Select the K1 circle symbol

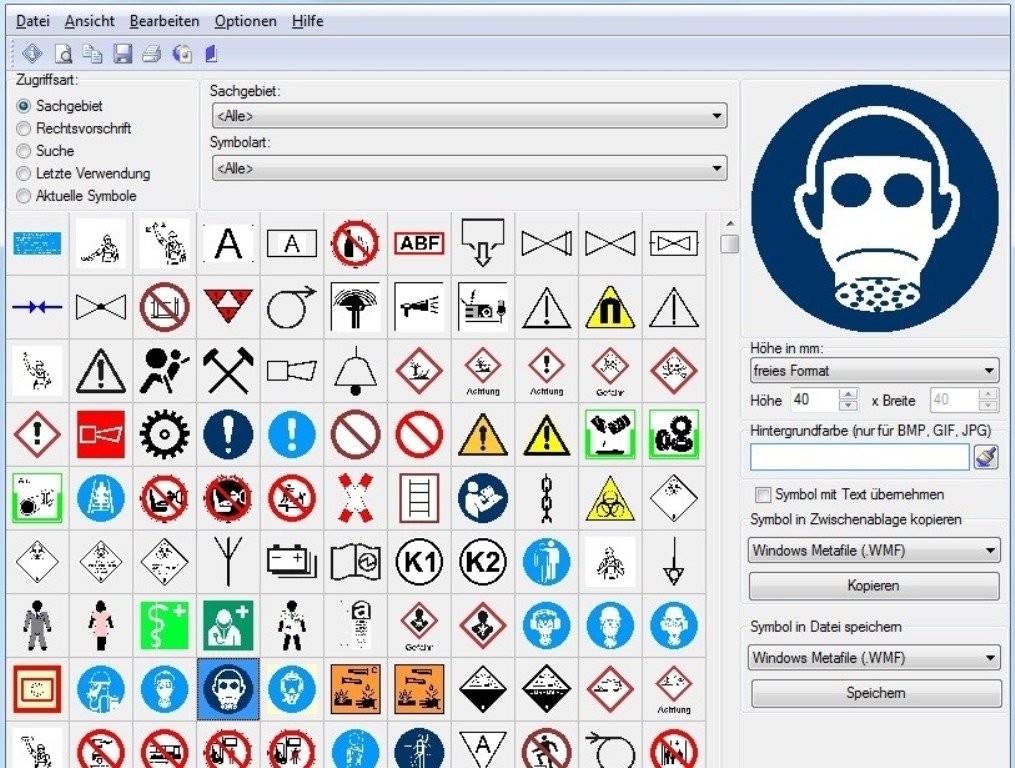(419, 562)
